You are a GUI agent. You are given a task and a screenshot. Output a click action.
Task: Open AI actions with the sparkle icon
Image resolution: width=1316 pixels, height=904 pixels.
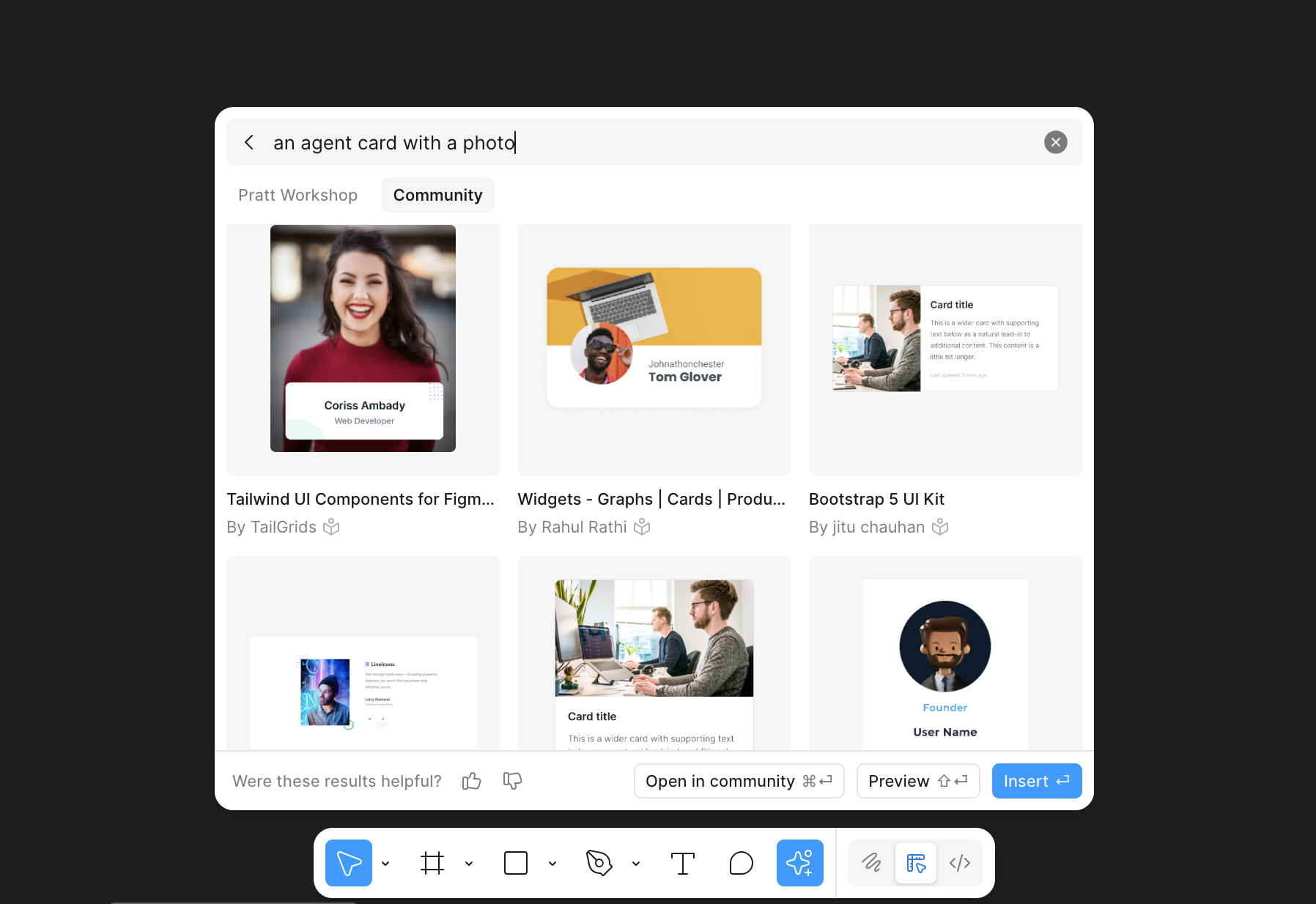[x=799, y=863]
